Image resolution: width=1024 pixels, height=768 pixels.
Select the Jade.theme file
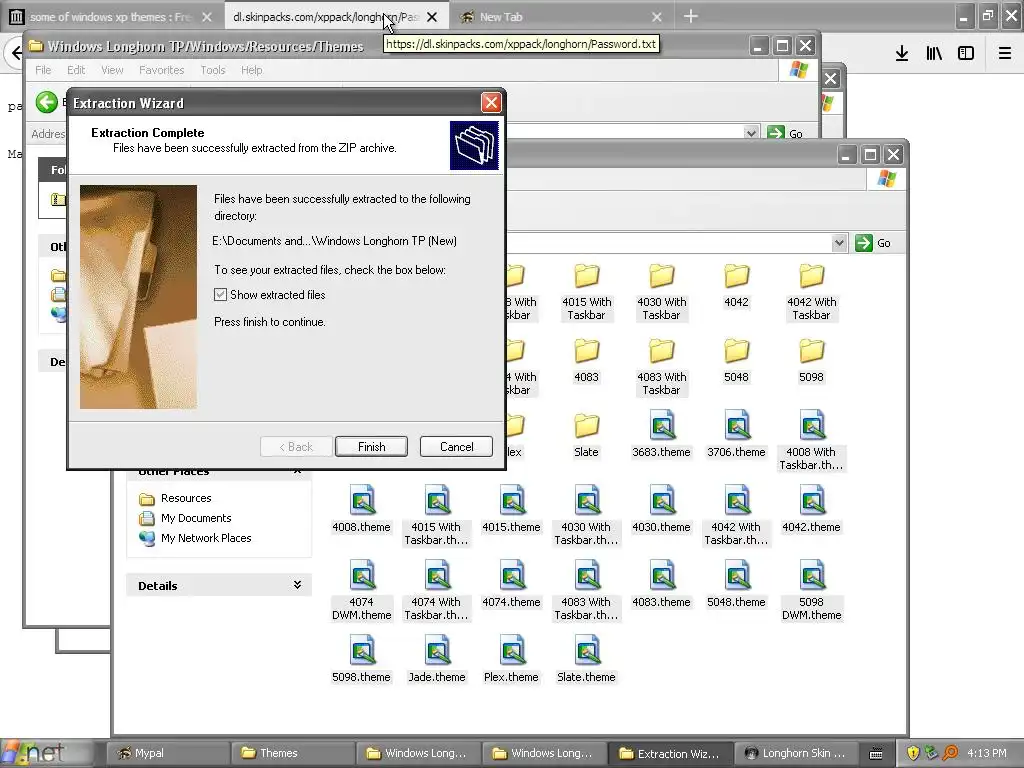tap(436, 660)
